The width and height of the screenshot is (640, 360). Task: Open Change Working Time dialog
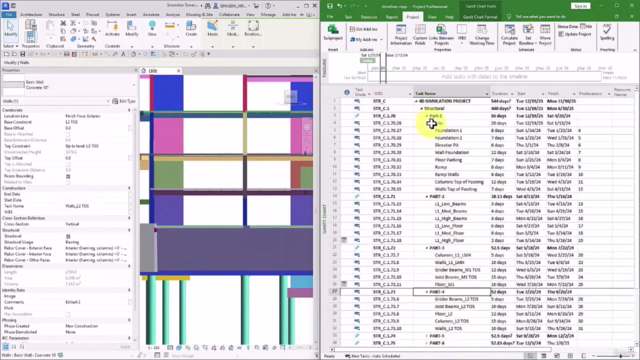pos(482,35)
